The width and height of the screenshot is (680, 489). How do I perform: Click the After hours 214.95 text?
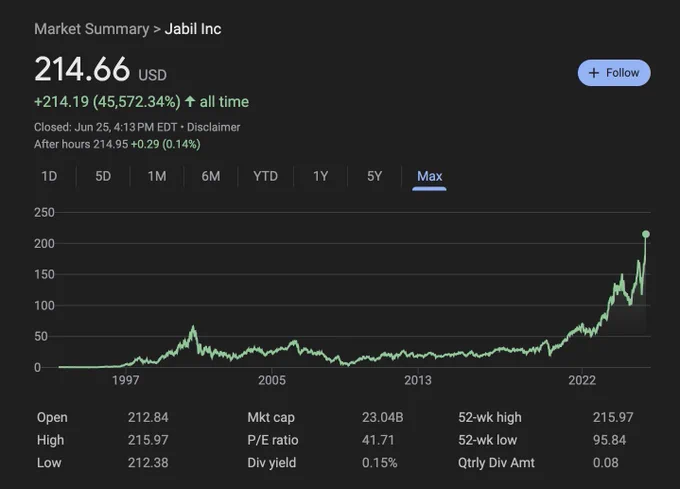81,144
